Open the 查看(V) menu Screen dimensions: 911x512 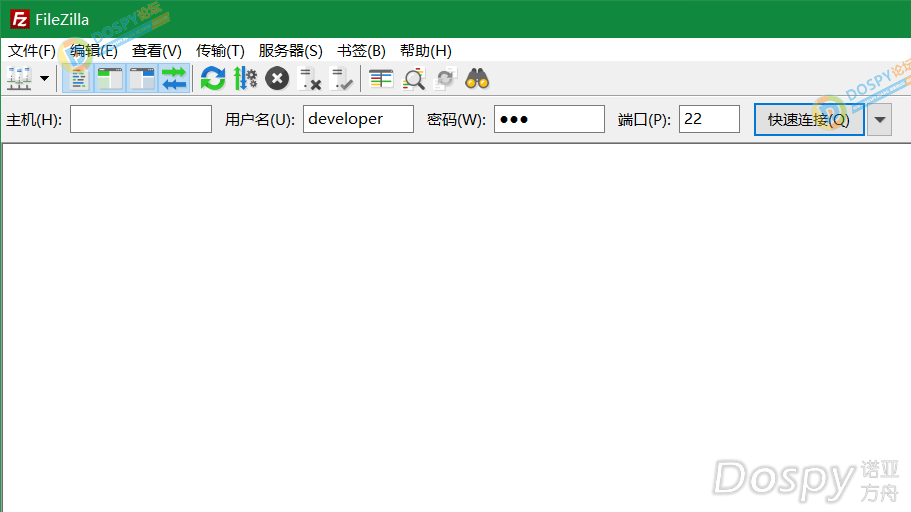pyautogui.click(x=156, y=51)
